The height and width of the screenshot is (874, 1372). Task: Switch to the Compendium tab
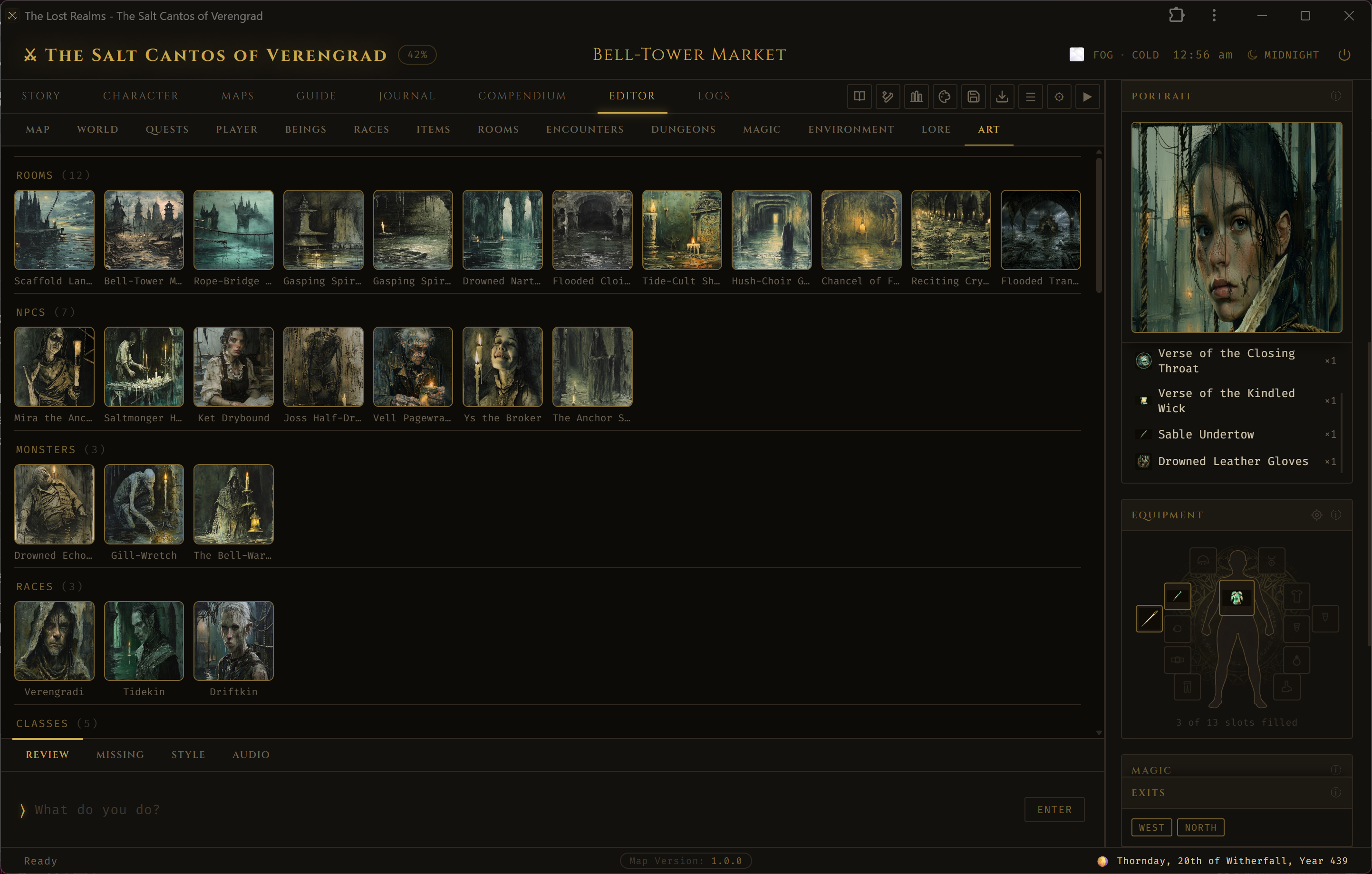pyautogui.click(x=522, y=96)
